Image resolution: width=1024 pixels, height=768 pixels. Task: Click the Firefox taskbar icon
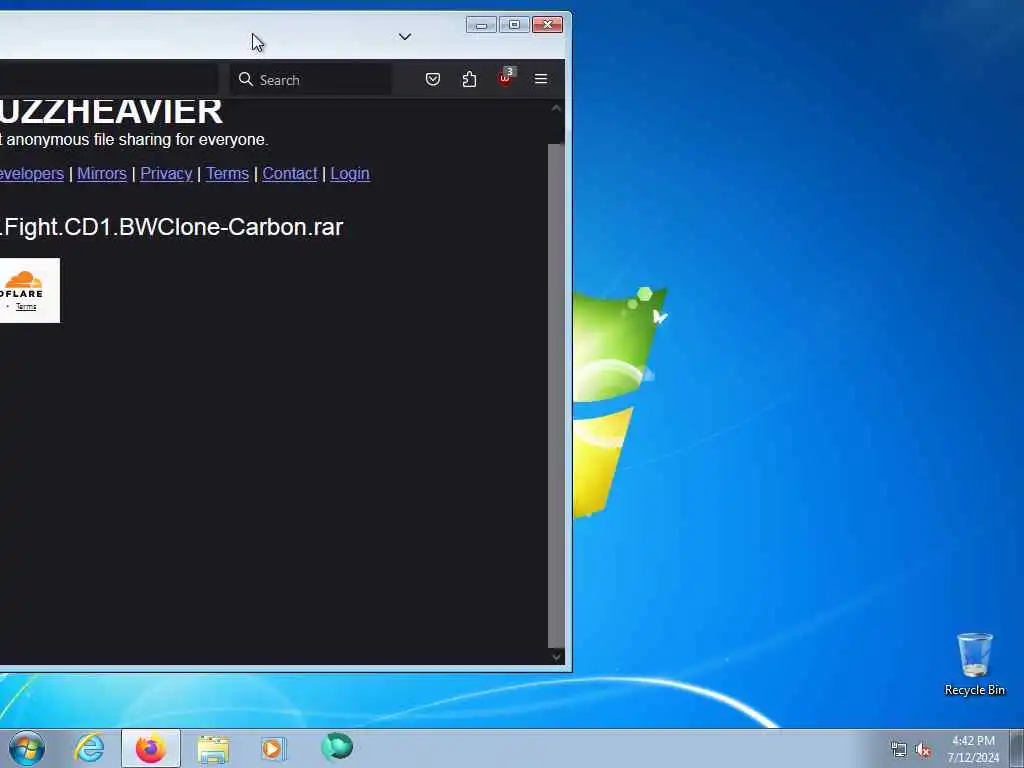click(150, 748)
